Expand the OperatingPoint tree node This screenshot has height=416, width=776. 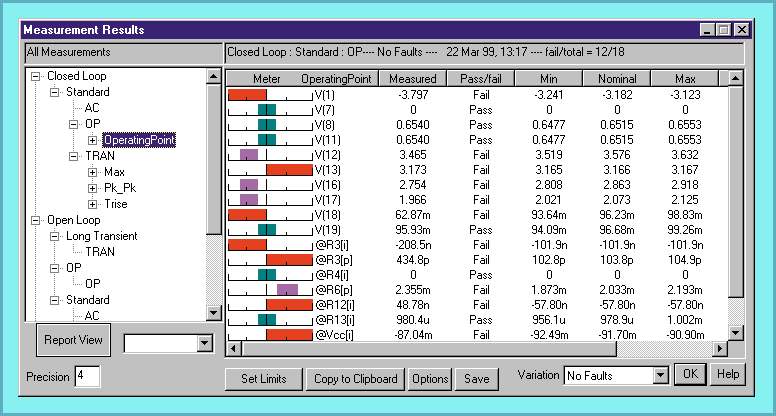click(93, 140)
